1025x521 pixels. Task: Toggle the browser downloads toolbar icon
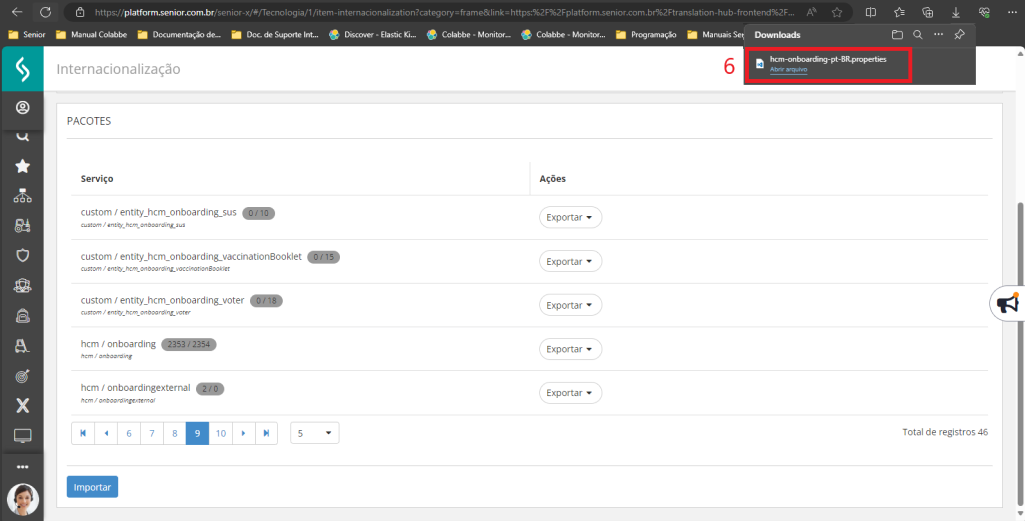tap(956, 12)
